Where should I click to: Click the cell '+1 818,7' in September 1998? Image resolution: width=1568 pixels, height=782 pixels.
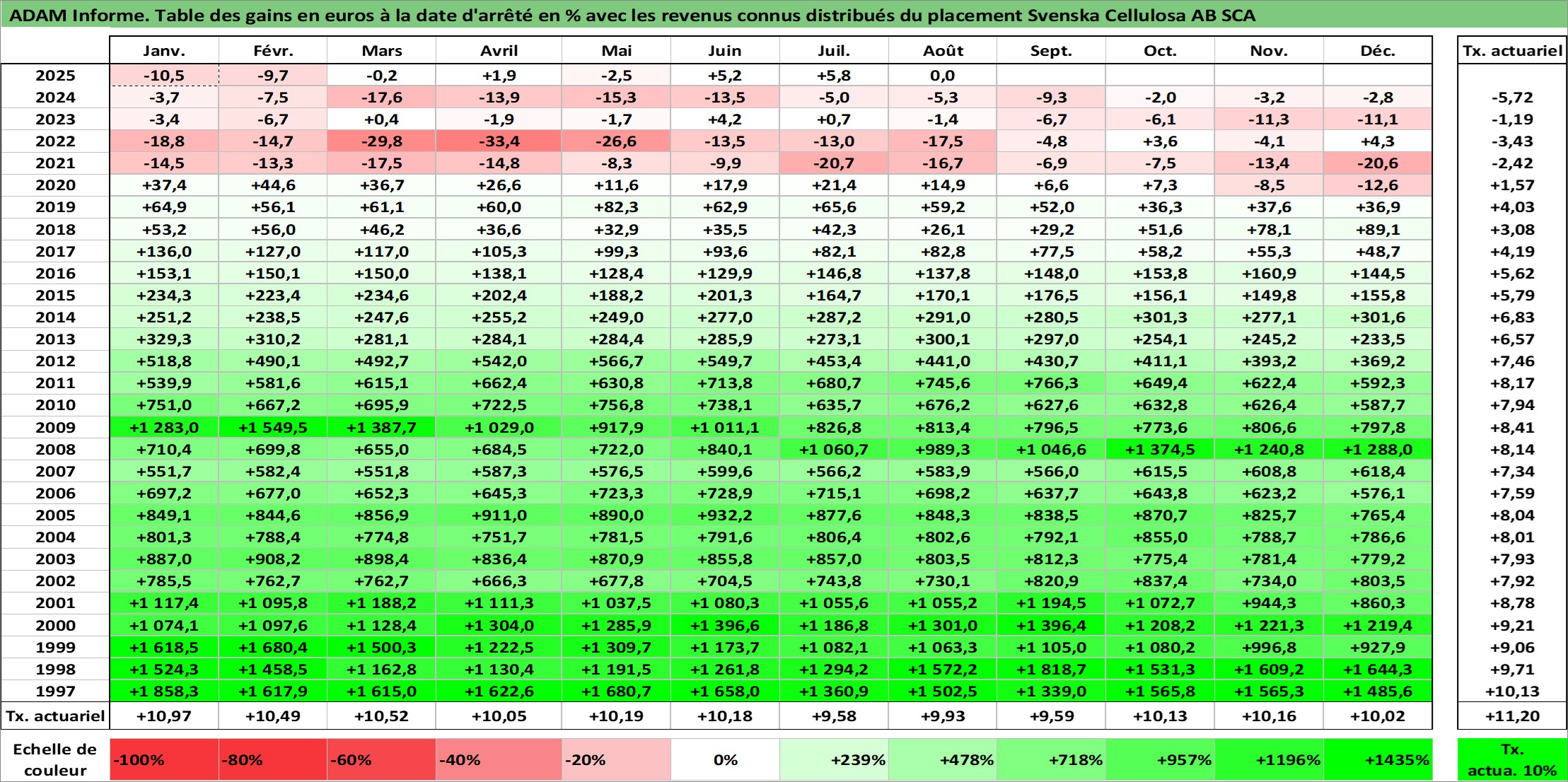[x=1051, y=669]
